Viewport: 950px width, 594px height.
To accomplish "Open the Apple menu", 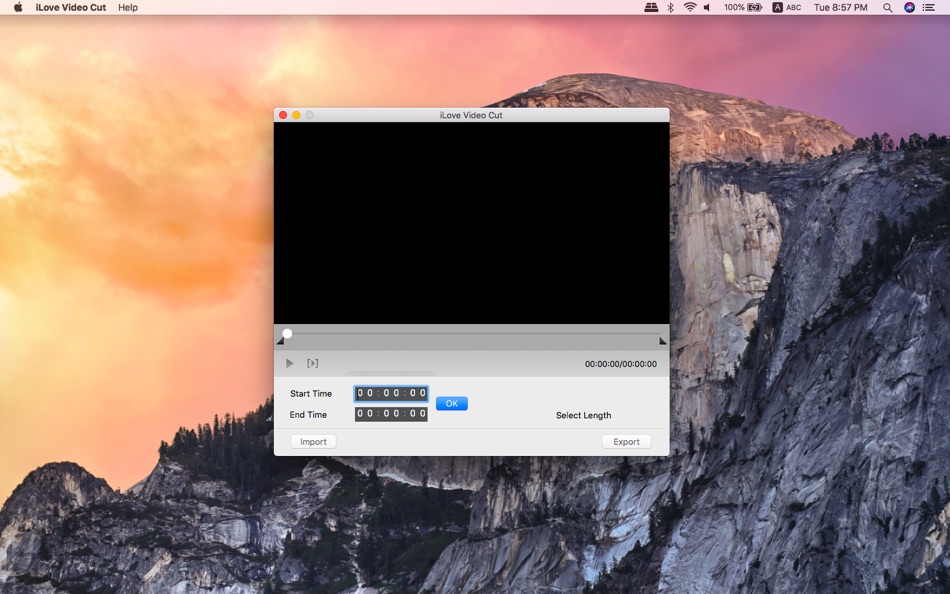I will point(18,7).
